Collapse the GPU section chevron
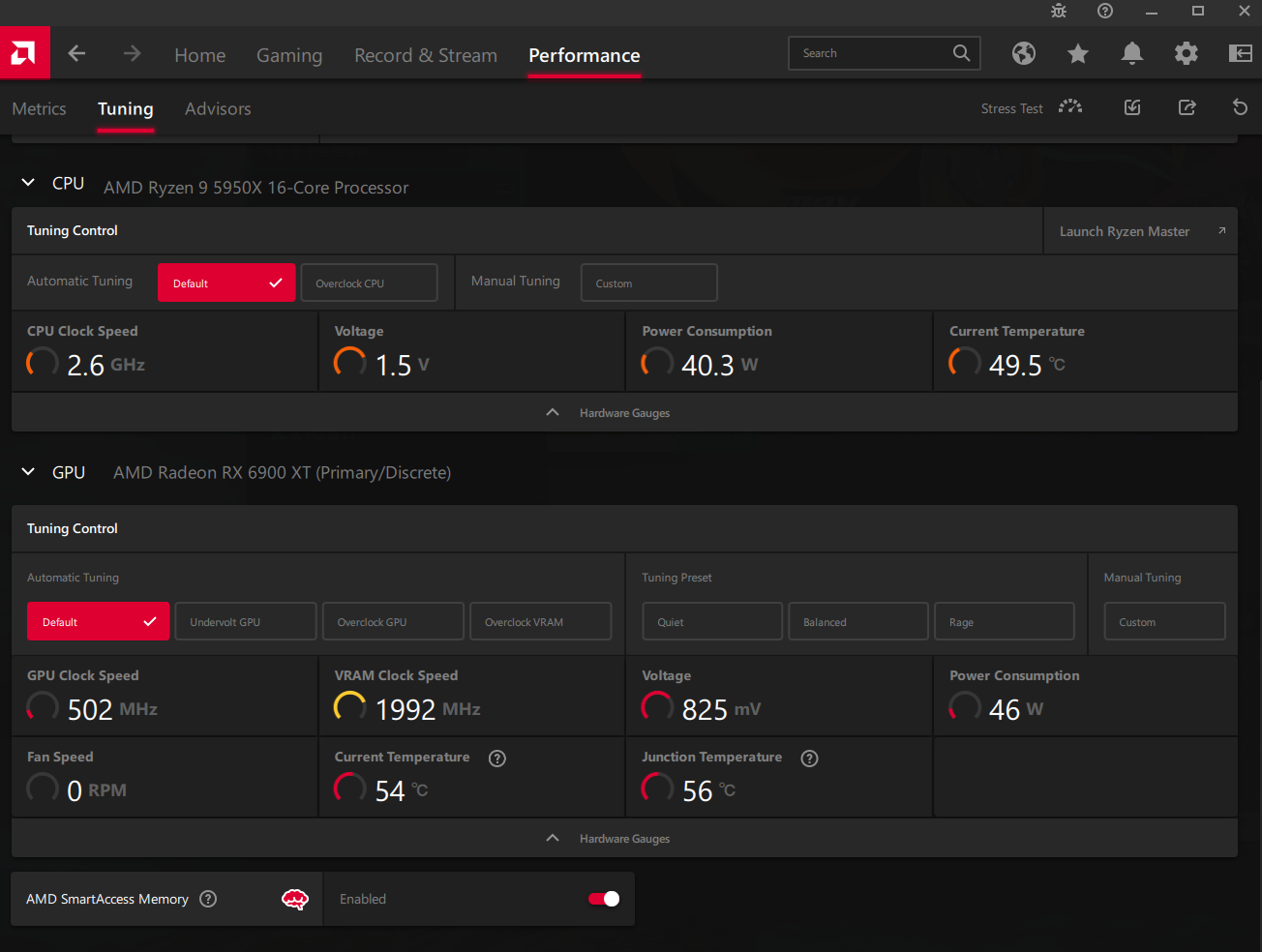The image size is (1262, 952). pos(29,471)
